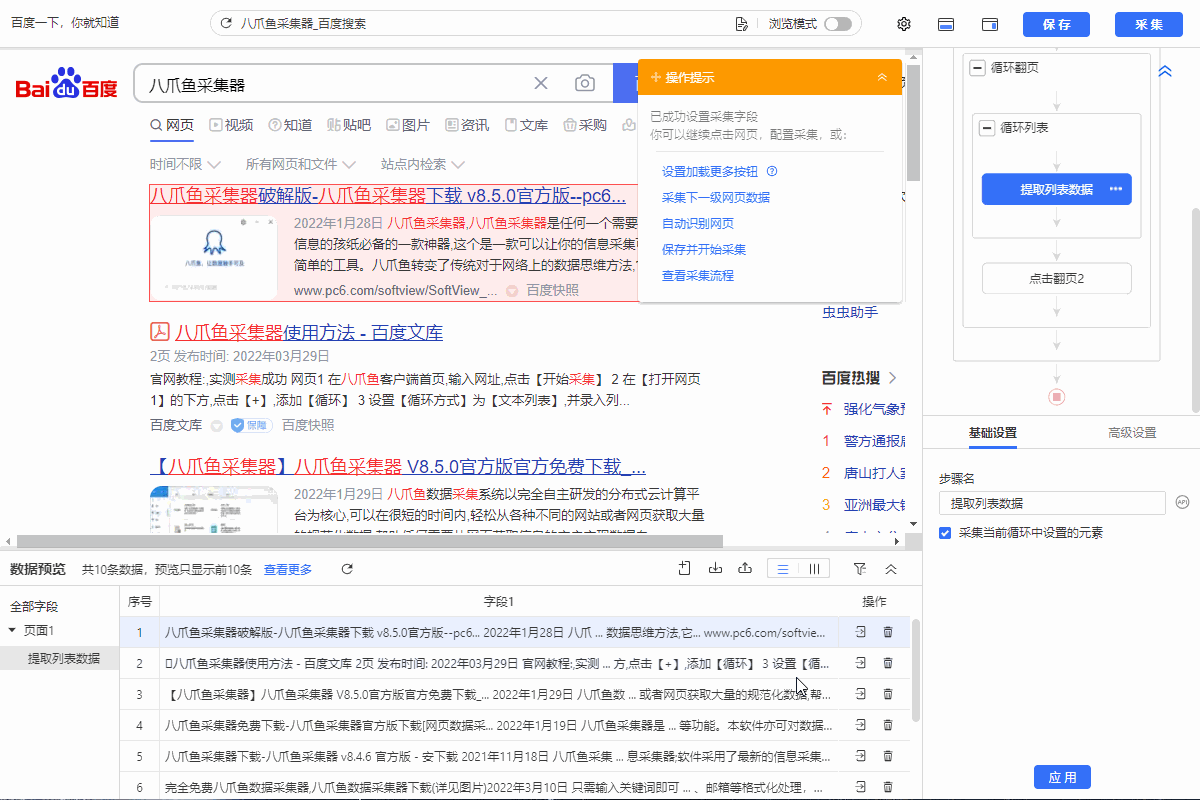This screenshot has height=800, width=1200.
Task: Delete data preview row 1
Action: (x=888, y=632)
